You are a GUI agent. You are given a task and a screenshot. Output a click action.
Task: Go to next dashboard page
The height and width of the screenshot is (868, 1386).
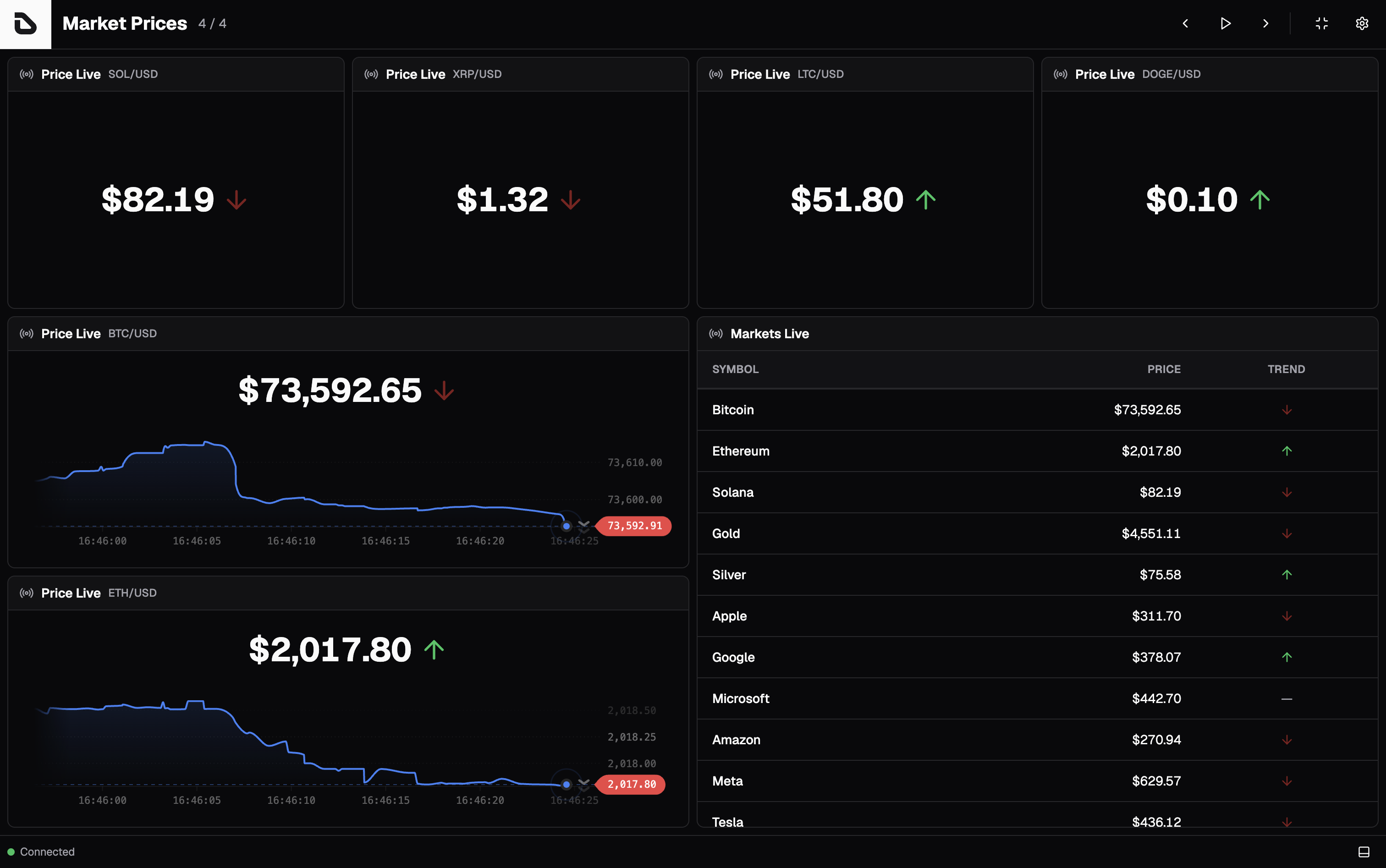click(x=1265, y=23)
